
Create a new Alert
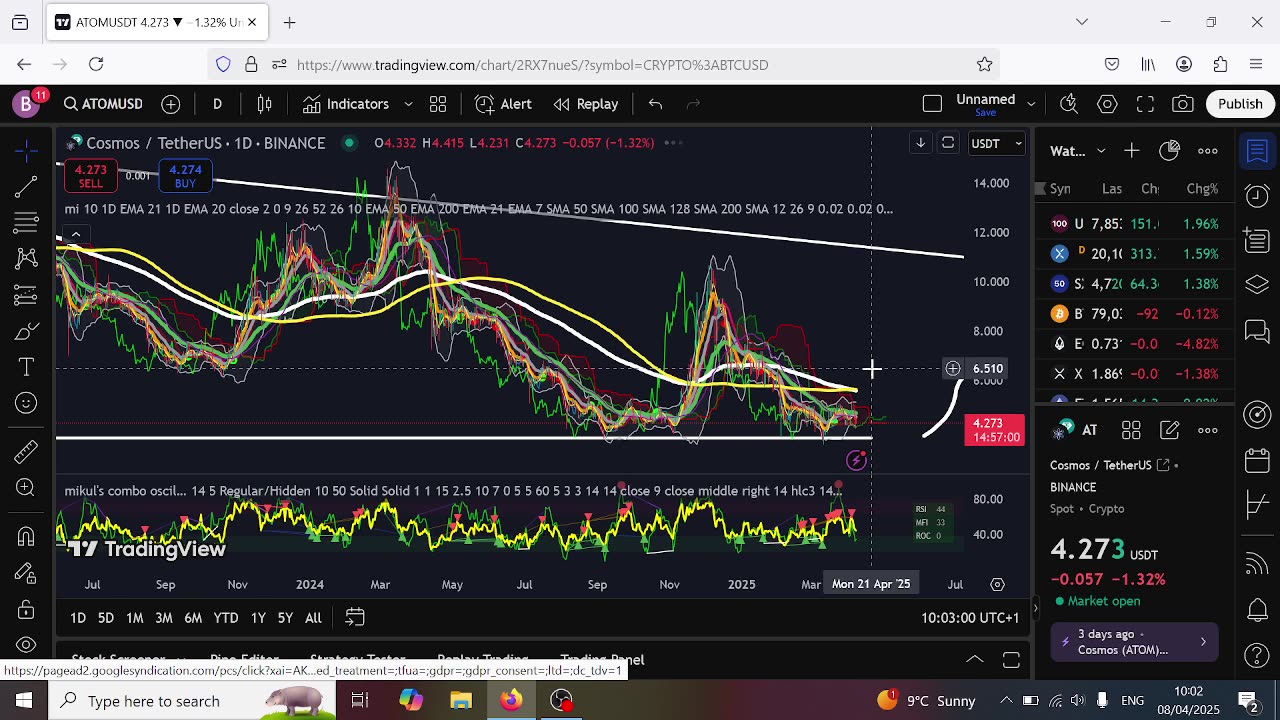[504, 104]
